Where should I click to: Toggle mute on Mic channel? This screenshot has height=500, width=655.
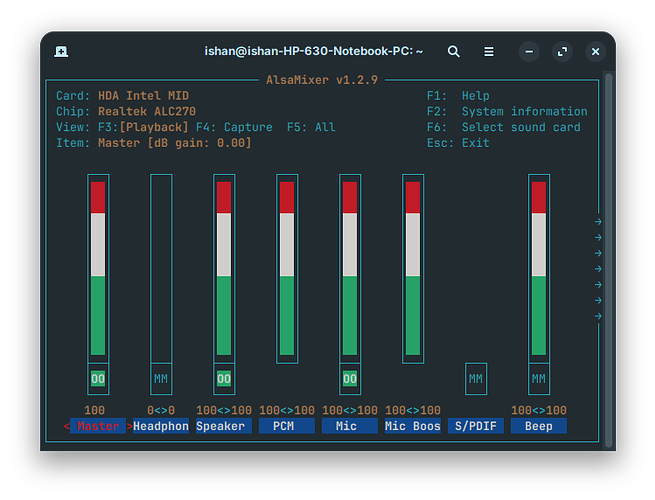(350, 379)
